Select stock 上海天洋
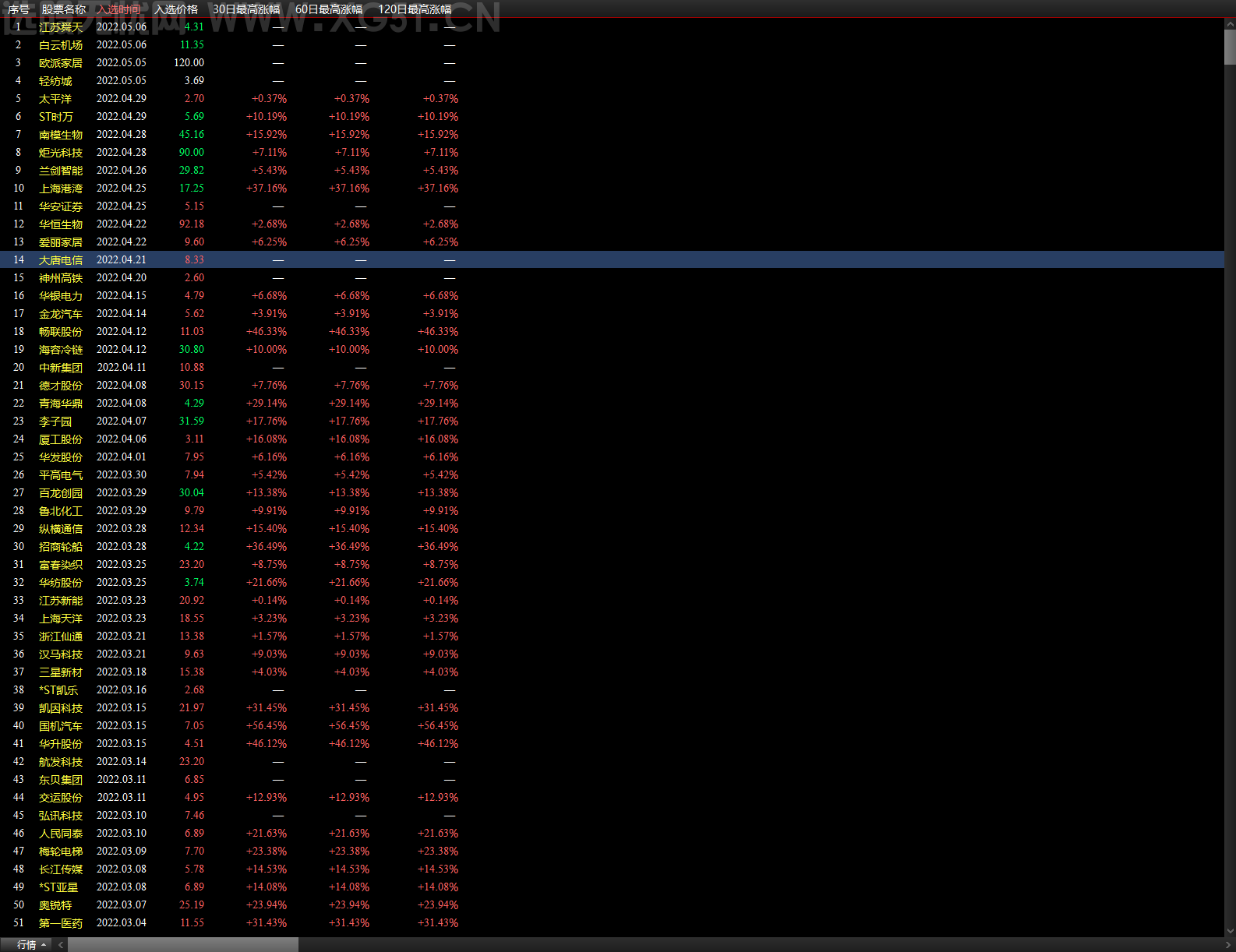 [61, 619]
